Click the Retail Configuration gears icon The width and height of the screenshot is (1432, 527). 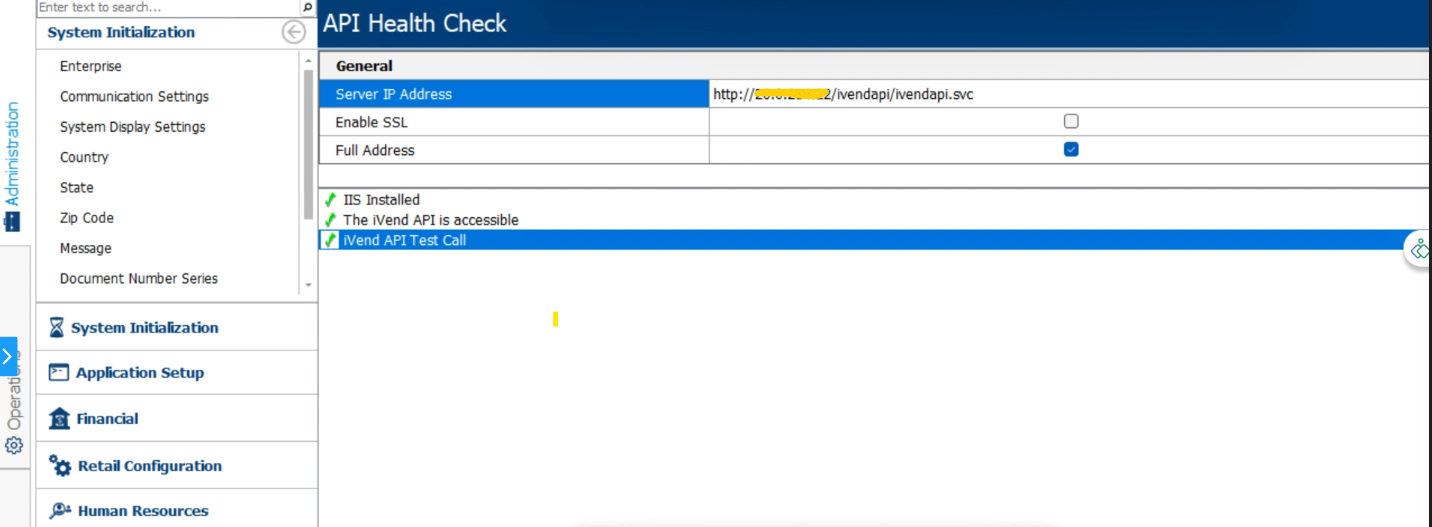[60, 465]
